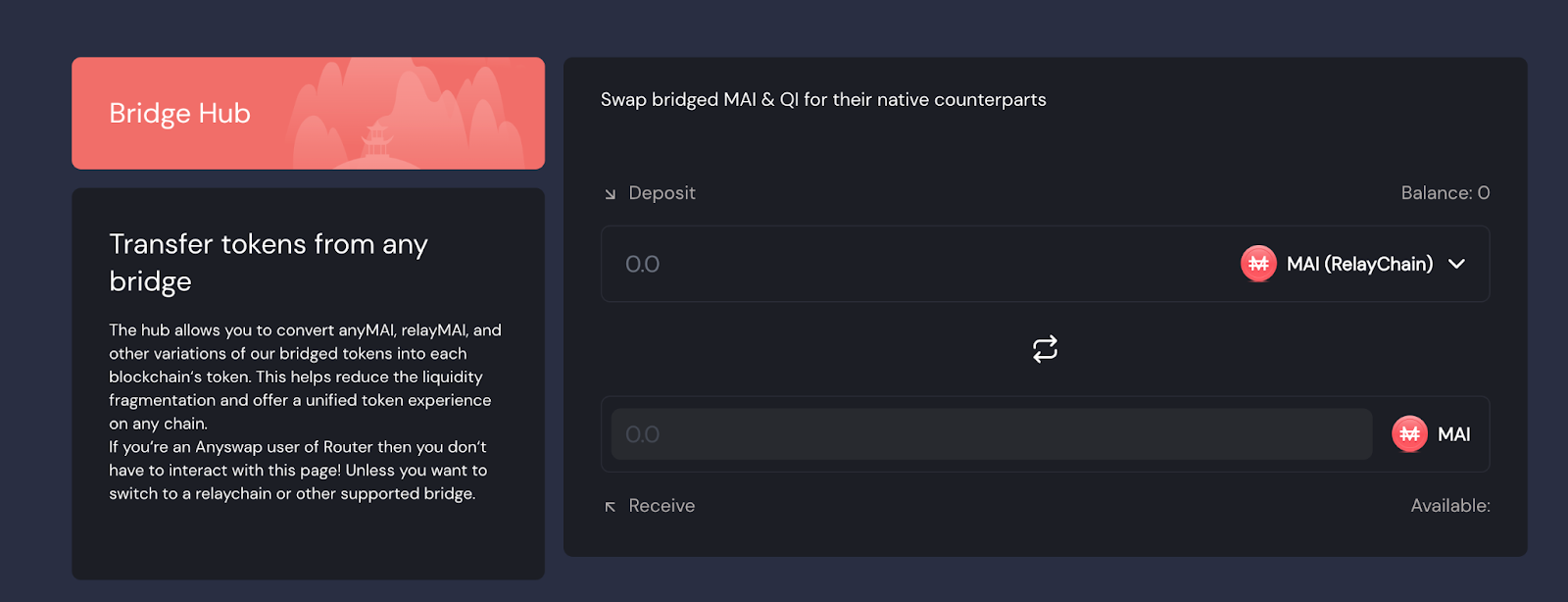Click the Available: label
Image resolution: width=1568 pixels, height=602 pixels.
click(1449, 506)
